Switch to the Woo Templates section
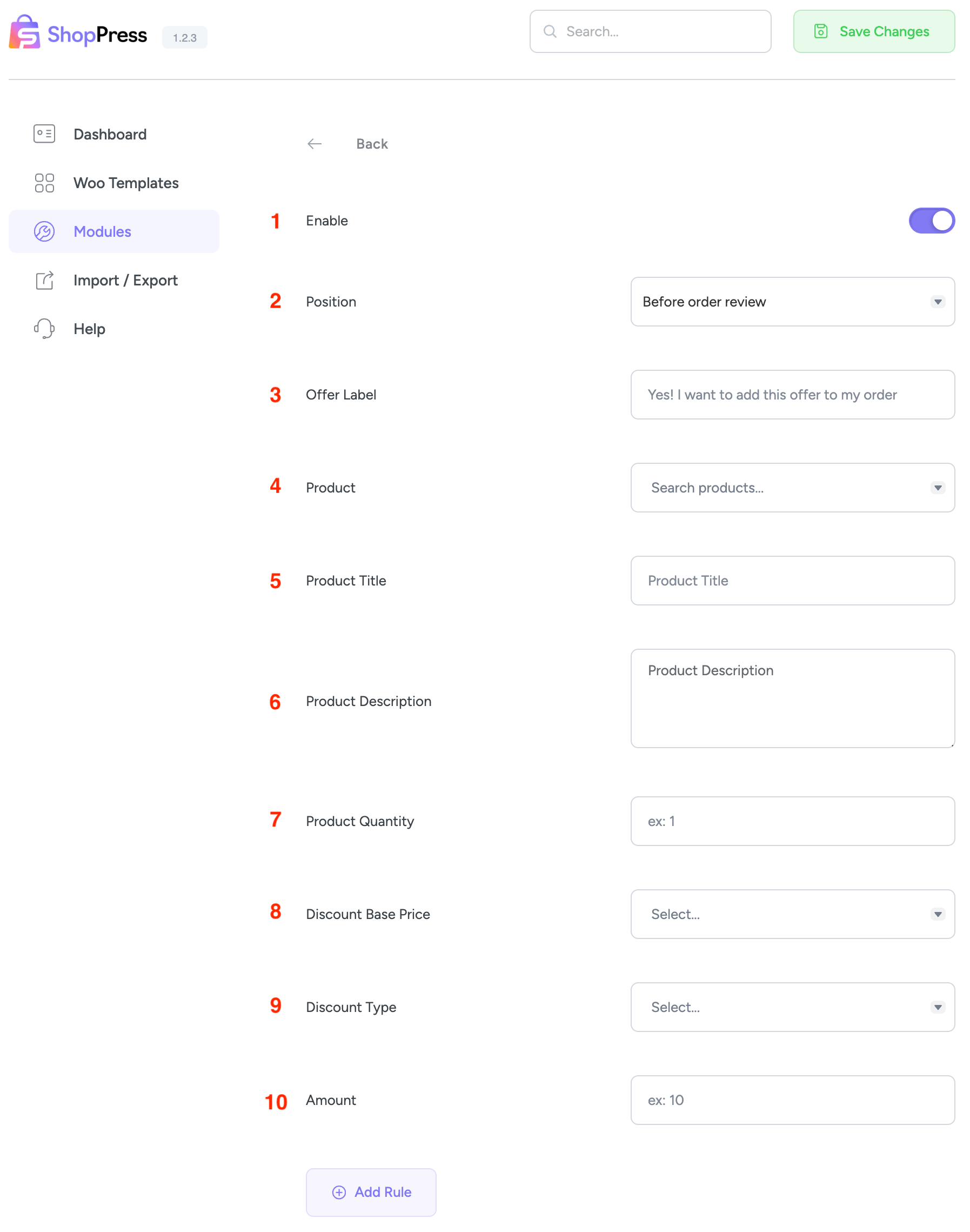Image resolution: width=970 pixels, height=1232 pixels. (x=125, y=183)
